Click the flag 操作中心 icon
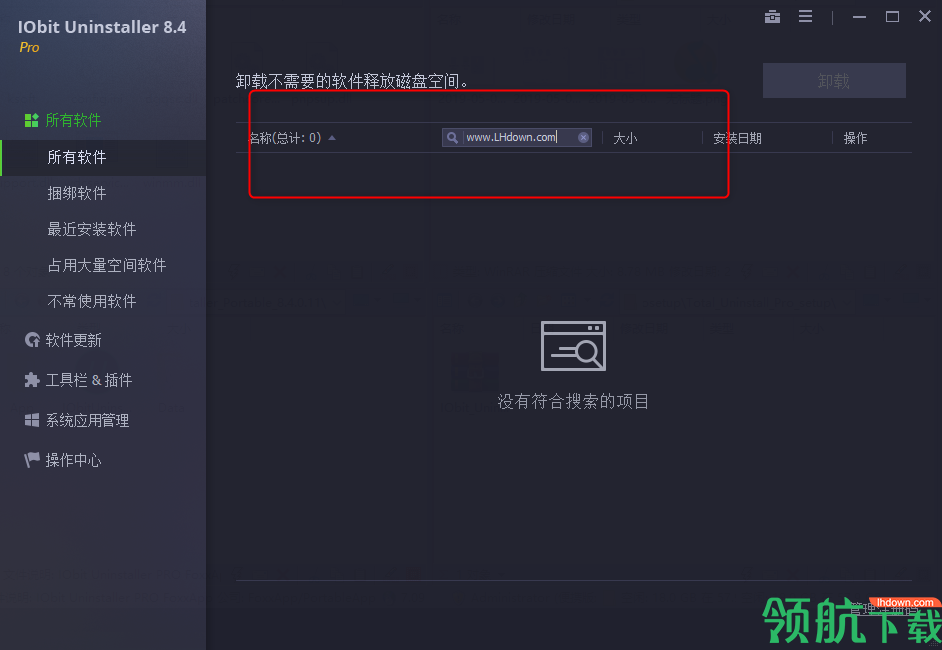Image resolution: width=942 pixels, height=650 pixels. 32,460
